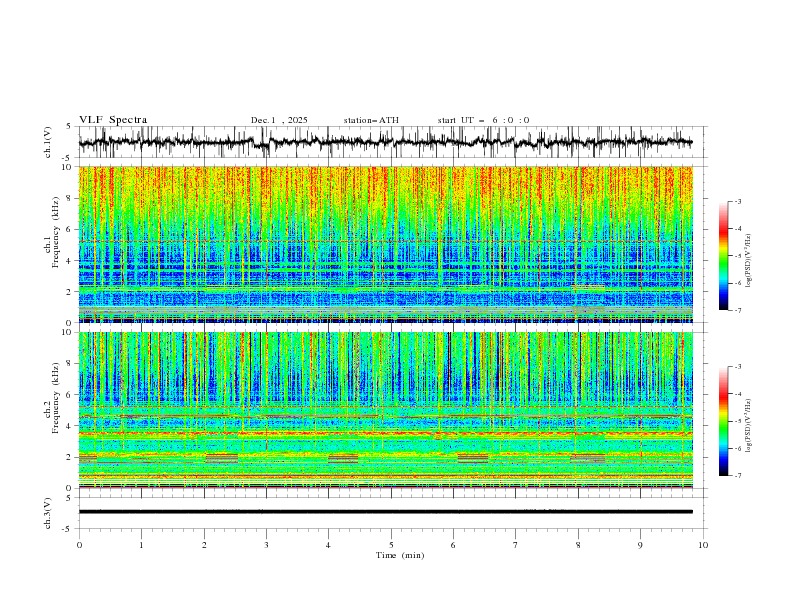792x612 pixels.
Task: Click the "0" tick on the time axis
Action: [x=79, y=545]
